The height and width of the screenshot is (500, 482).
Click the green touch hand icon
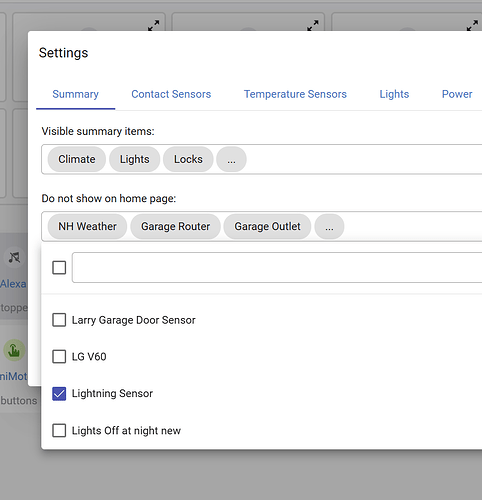(x=14, y=350)
